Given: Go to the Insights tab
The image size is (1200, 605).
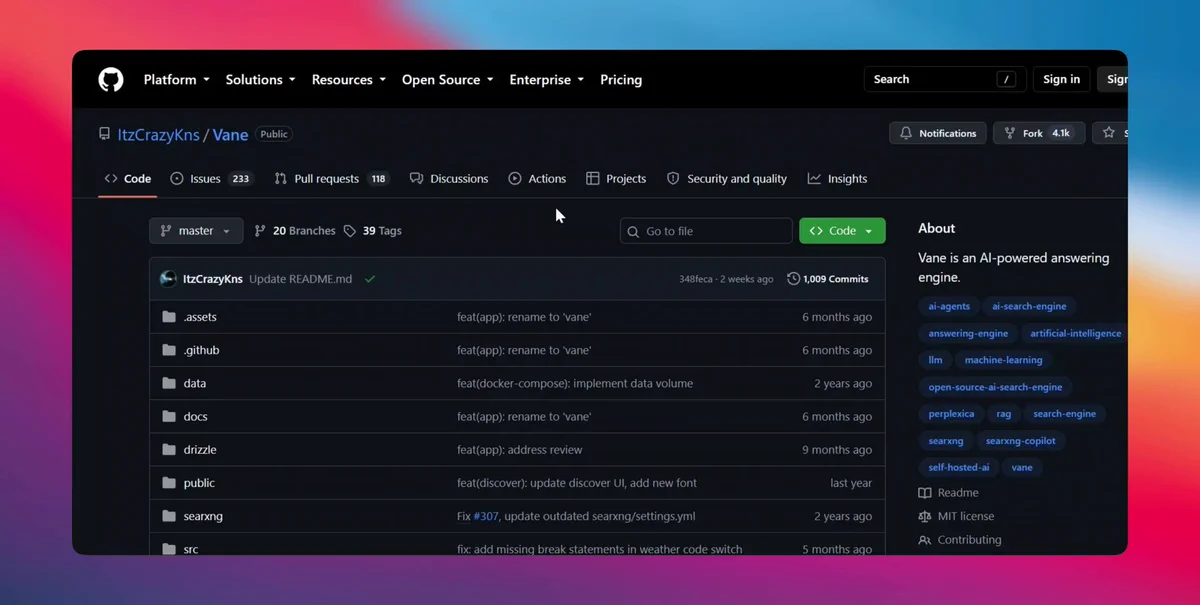Looking at the screenshot, I should (838, 179).
